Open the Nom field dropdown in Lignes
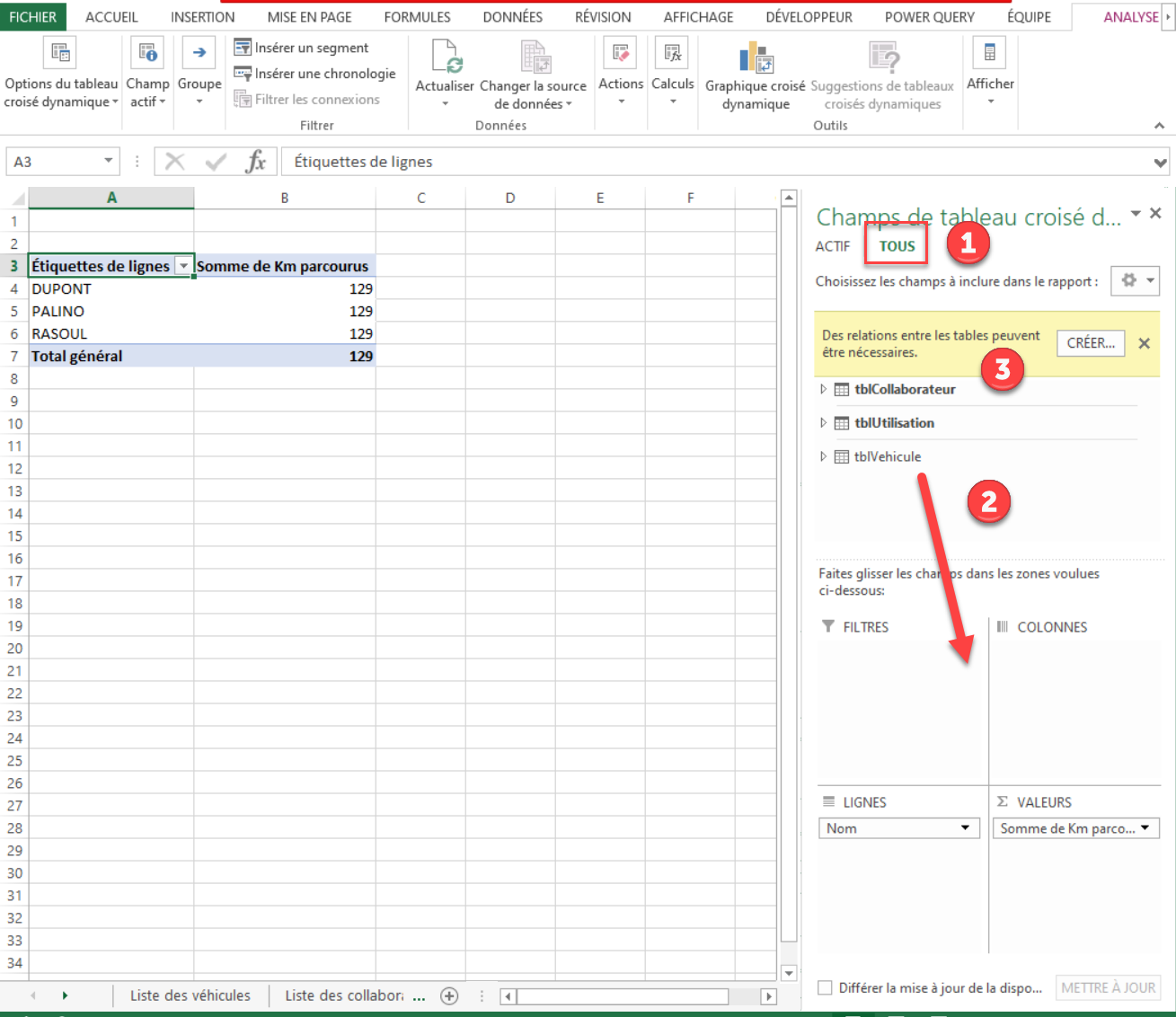The image size is (1176, 1017). [965, 828]
